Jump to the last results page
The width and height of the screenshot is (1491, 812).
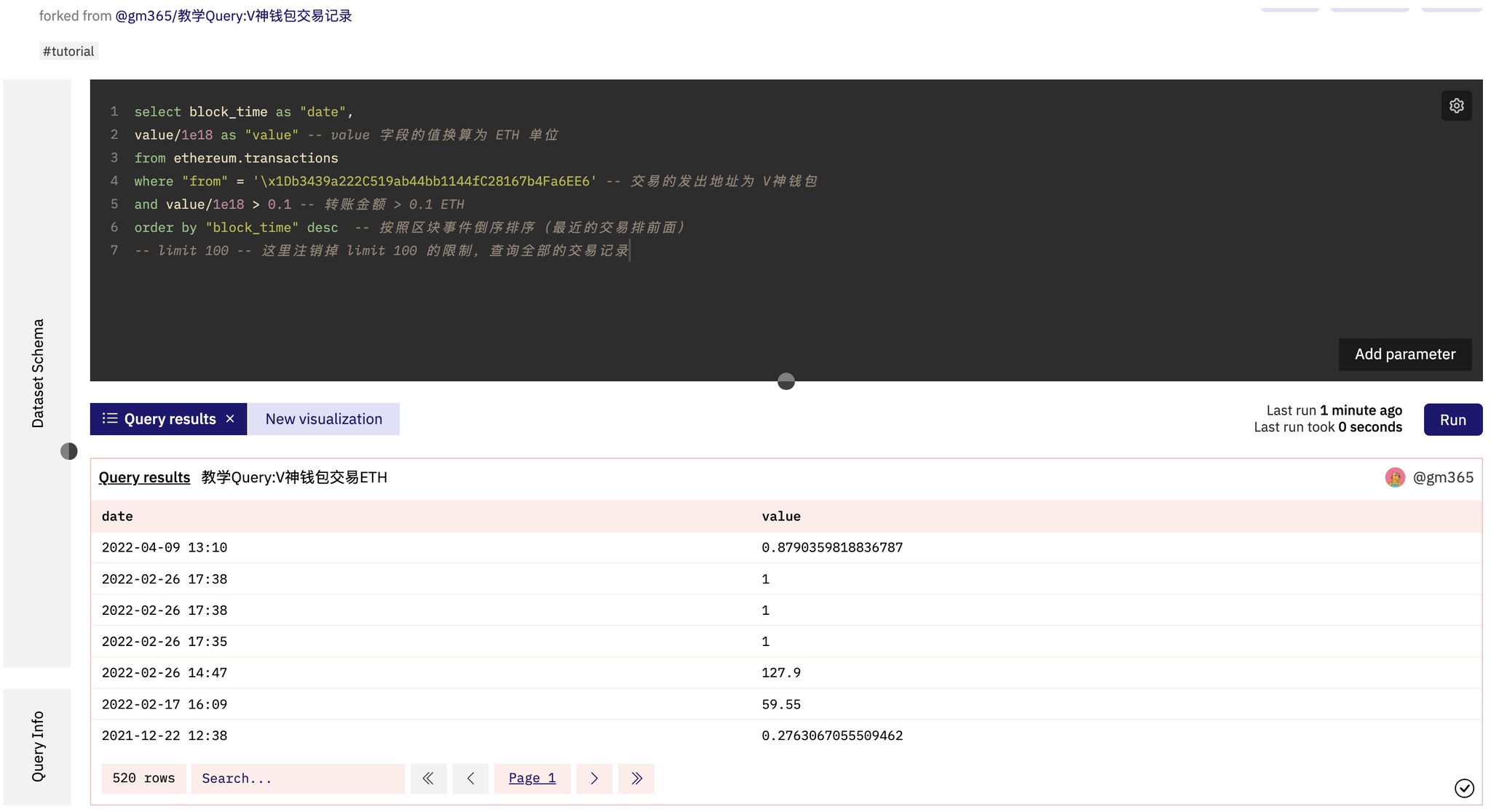coord(636,779)
